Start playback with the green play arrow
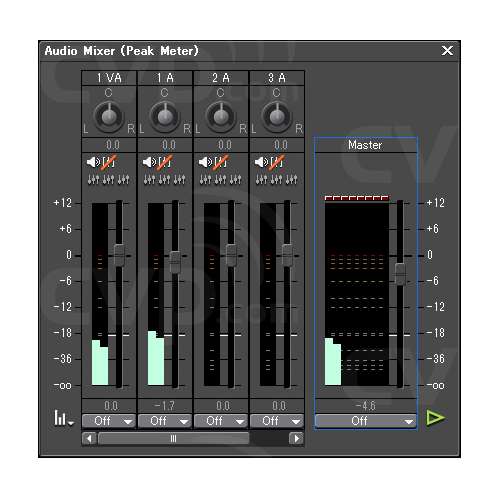500x500 pixels. point(435,418)
